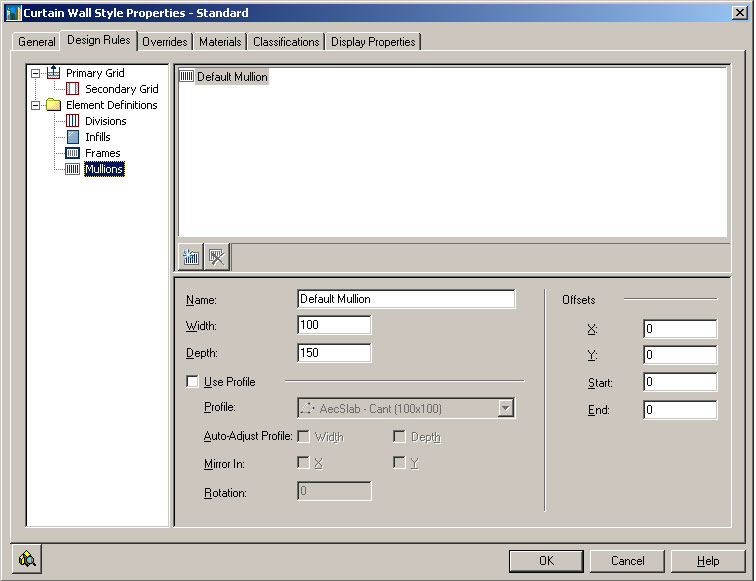
Task: Click the Divisions icon in the tree
Action: point(72,121)
